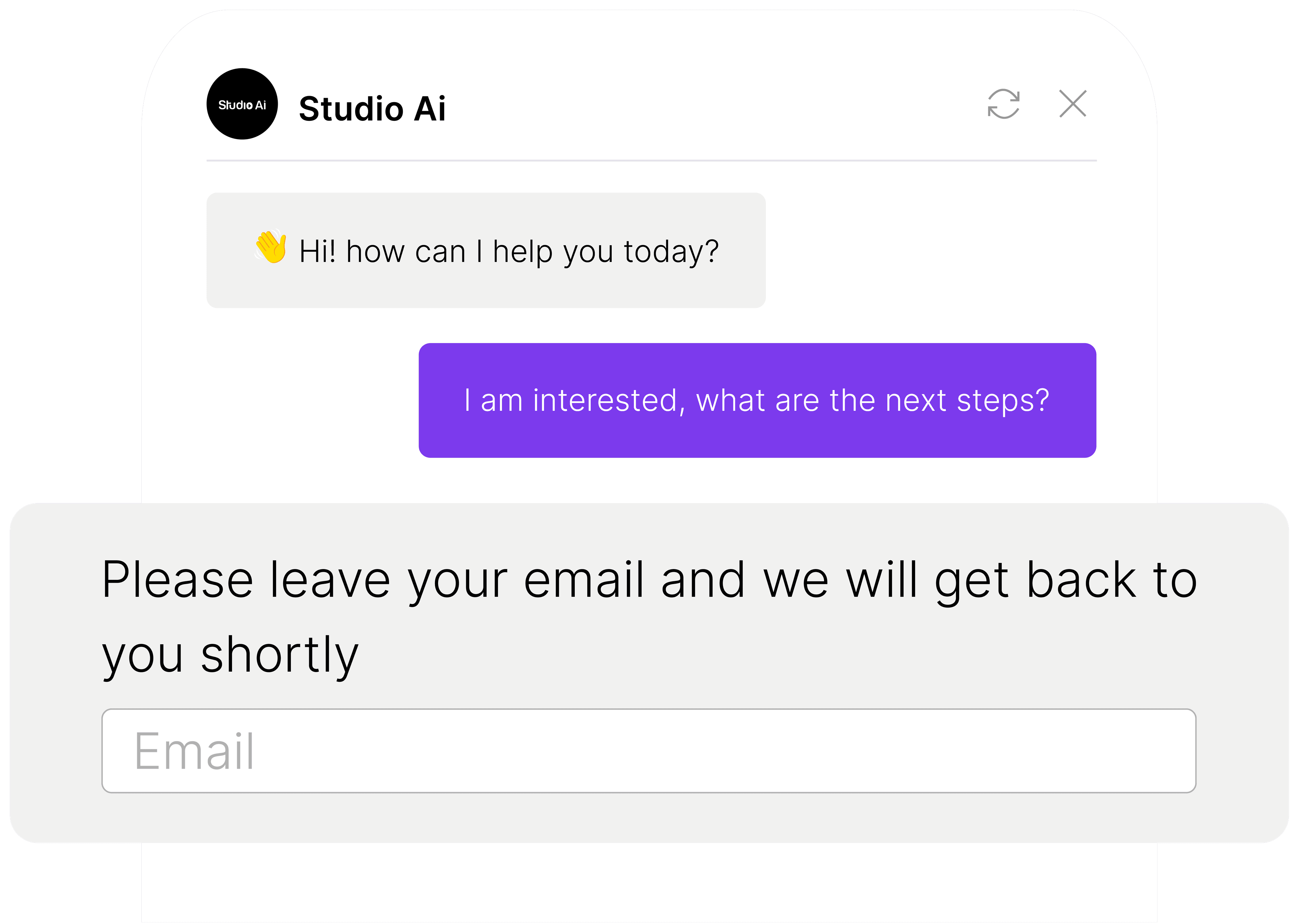Click the black Studio Ai avatar logo
This screenshot has height=924, width=1299.
point(242,104)
